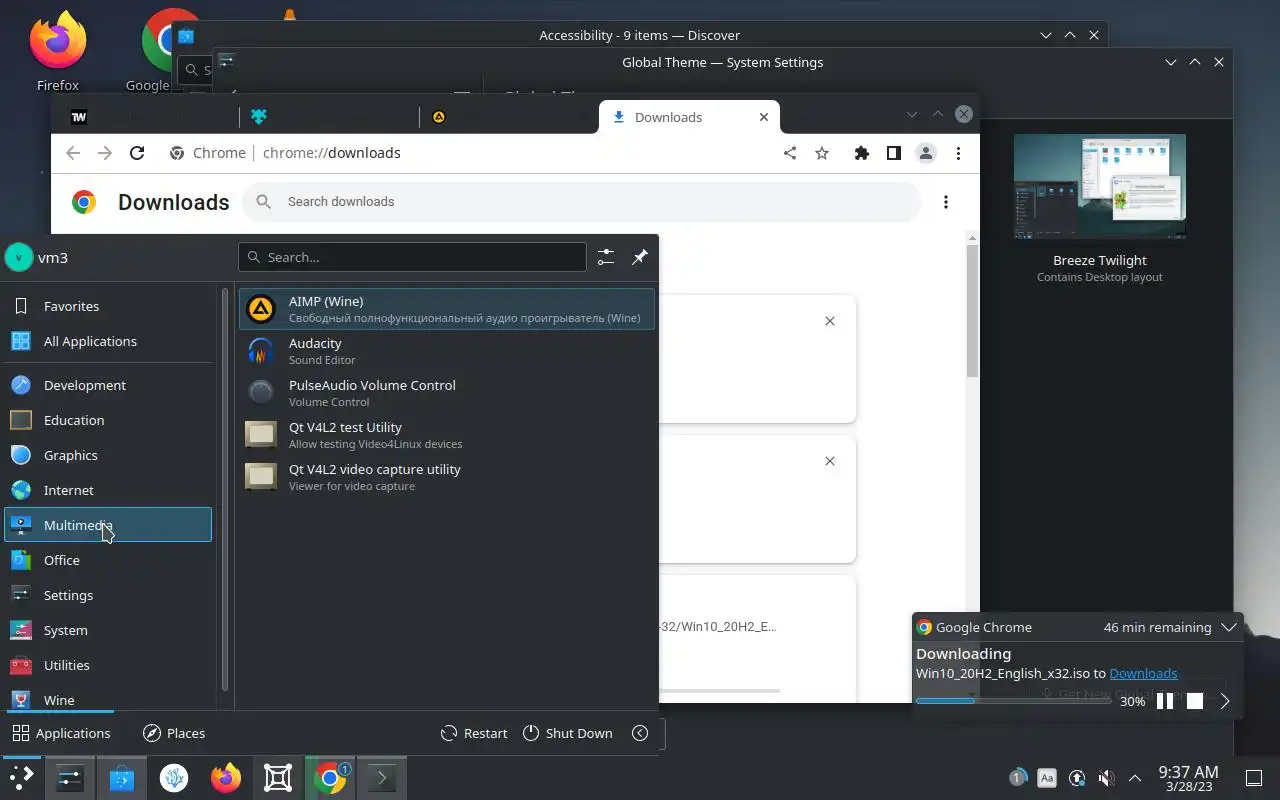
Task: Open the Office category
Action: pyautogui.click(x=108, y=560)
